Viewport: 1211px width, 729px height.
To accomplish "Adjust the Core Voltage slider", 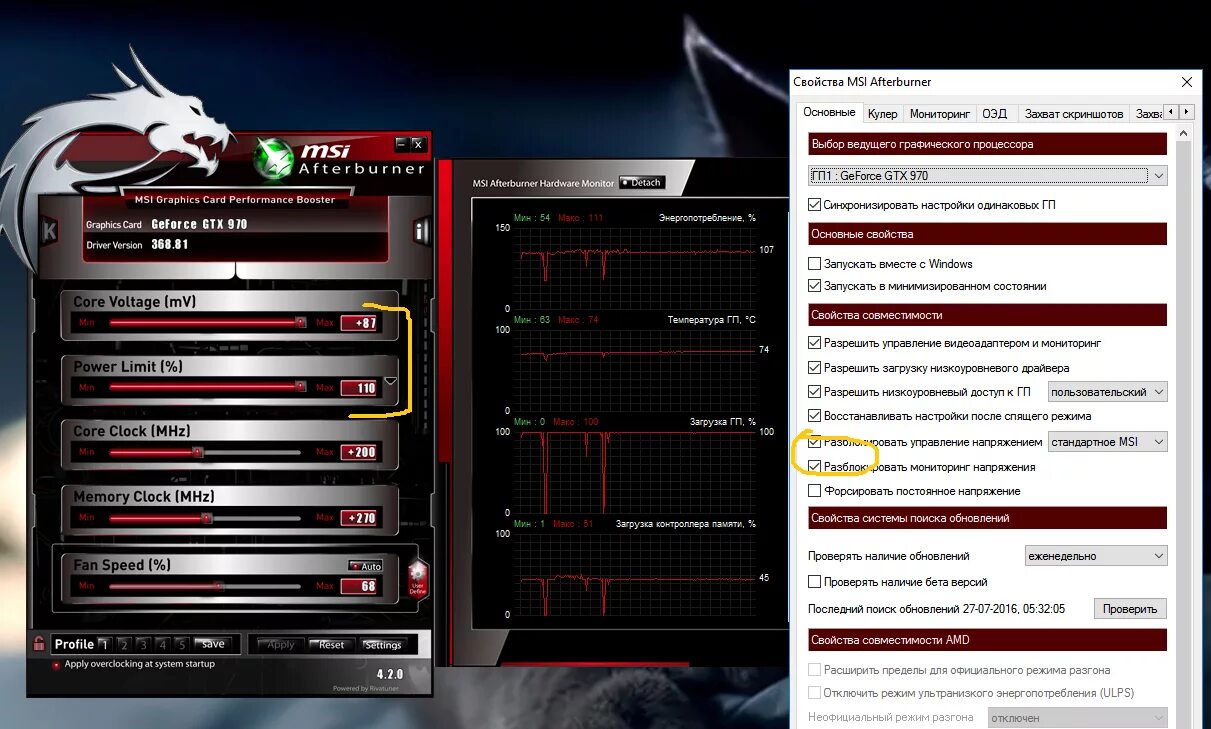I will [205, 323].
